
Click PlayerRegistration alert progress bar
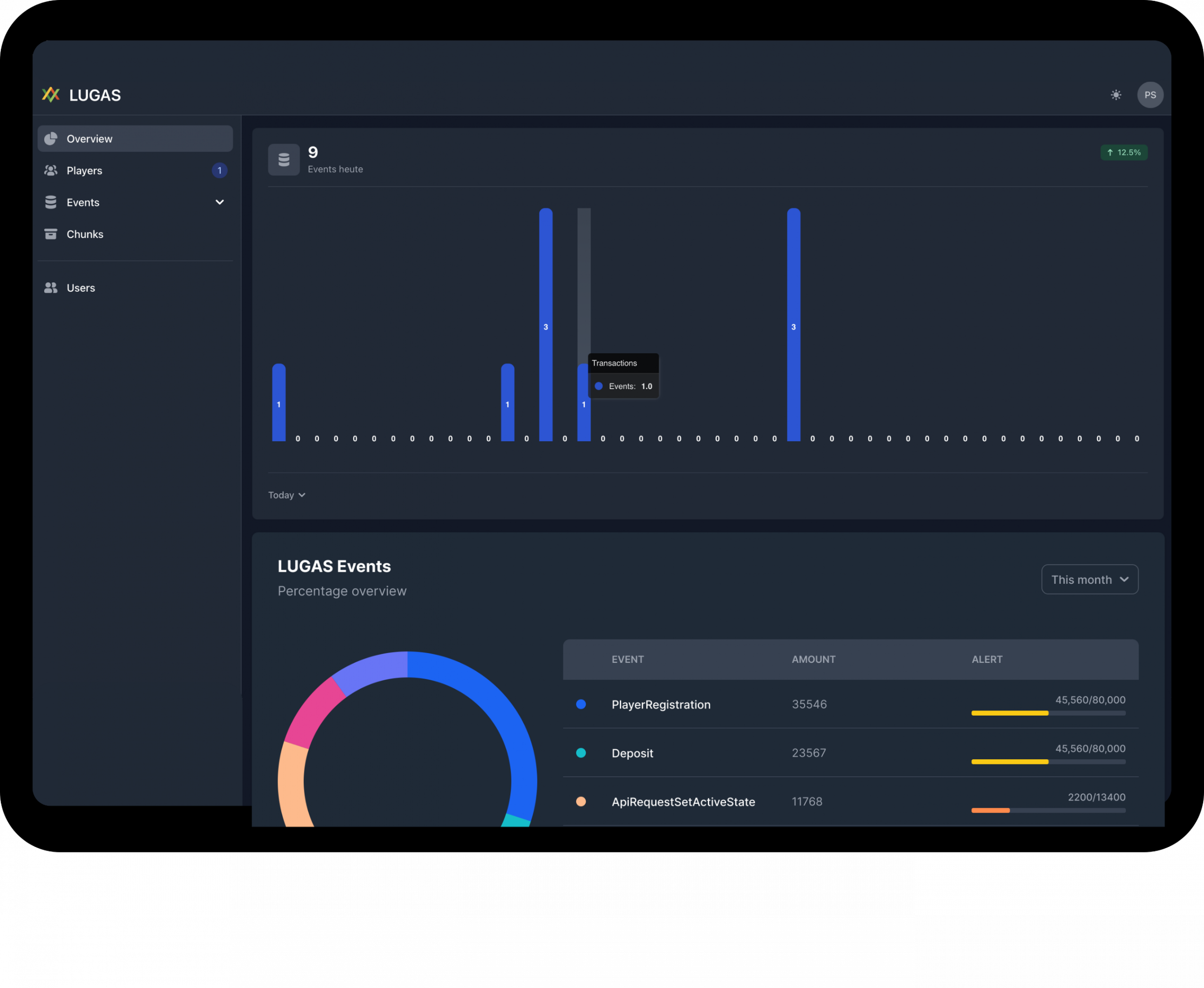[1048, 713]
